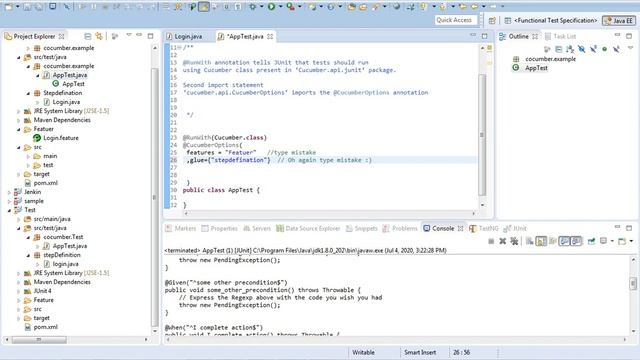Viewport: 640px width, 360px height.
Task: Toggle Hide Non-Public Members green dot in Outline
Action: tap(604, 49)
